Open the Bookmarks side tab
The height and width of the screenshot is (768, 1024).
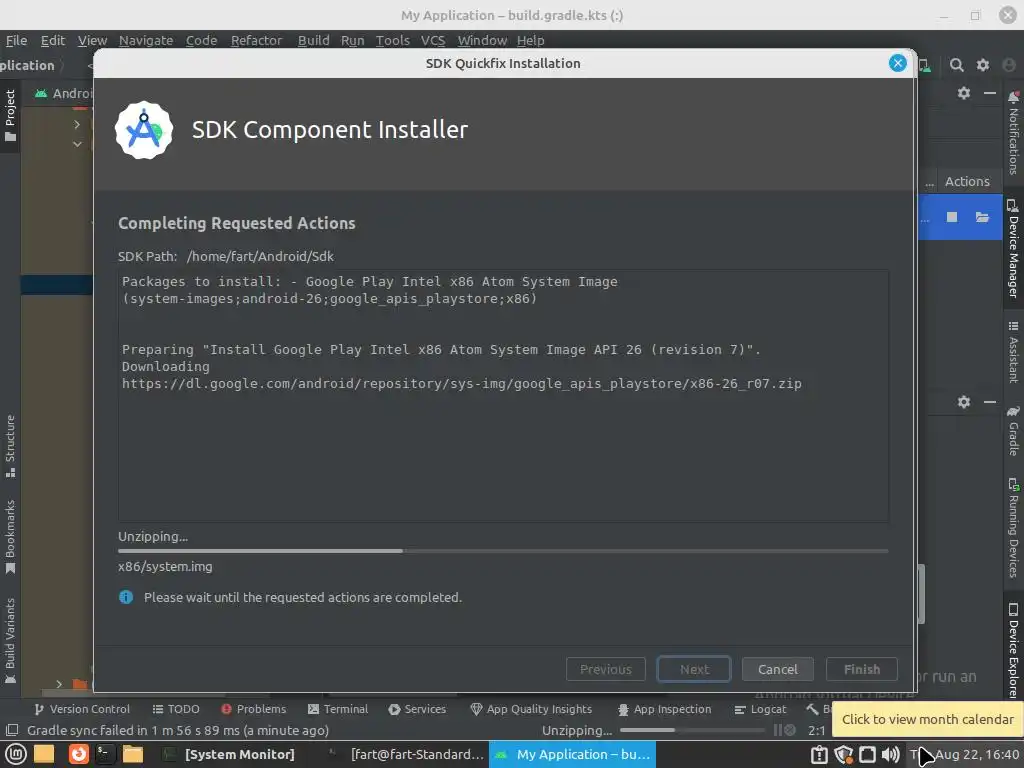[10, 537]
